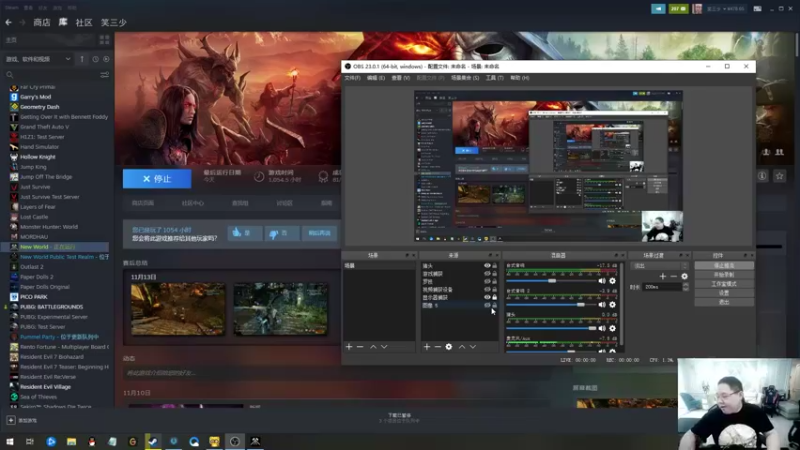Open File Explorer from the taskbar
This screenshot has height=450, width=800.
tap(71, 441)
